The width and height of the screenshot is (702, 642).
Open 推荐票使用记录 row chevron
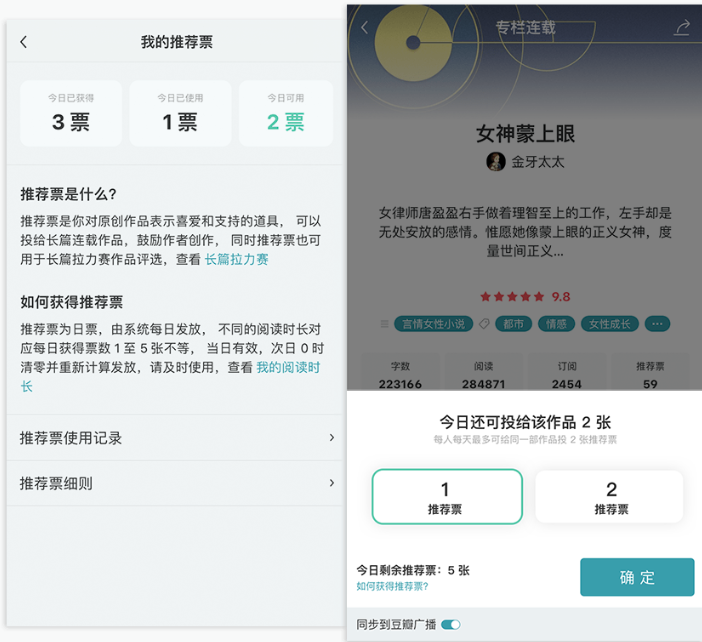pos(332,437)
